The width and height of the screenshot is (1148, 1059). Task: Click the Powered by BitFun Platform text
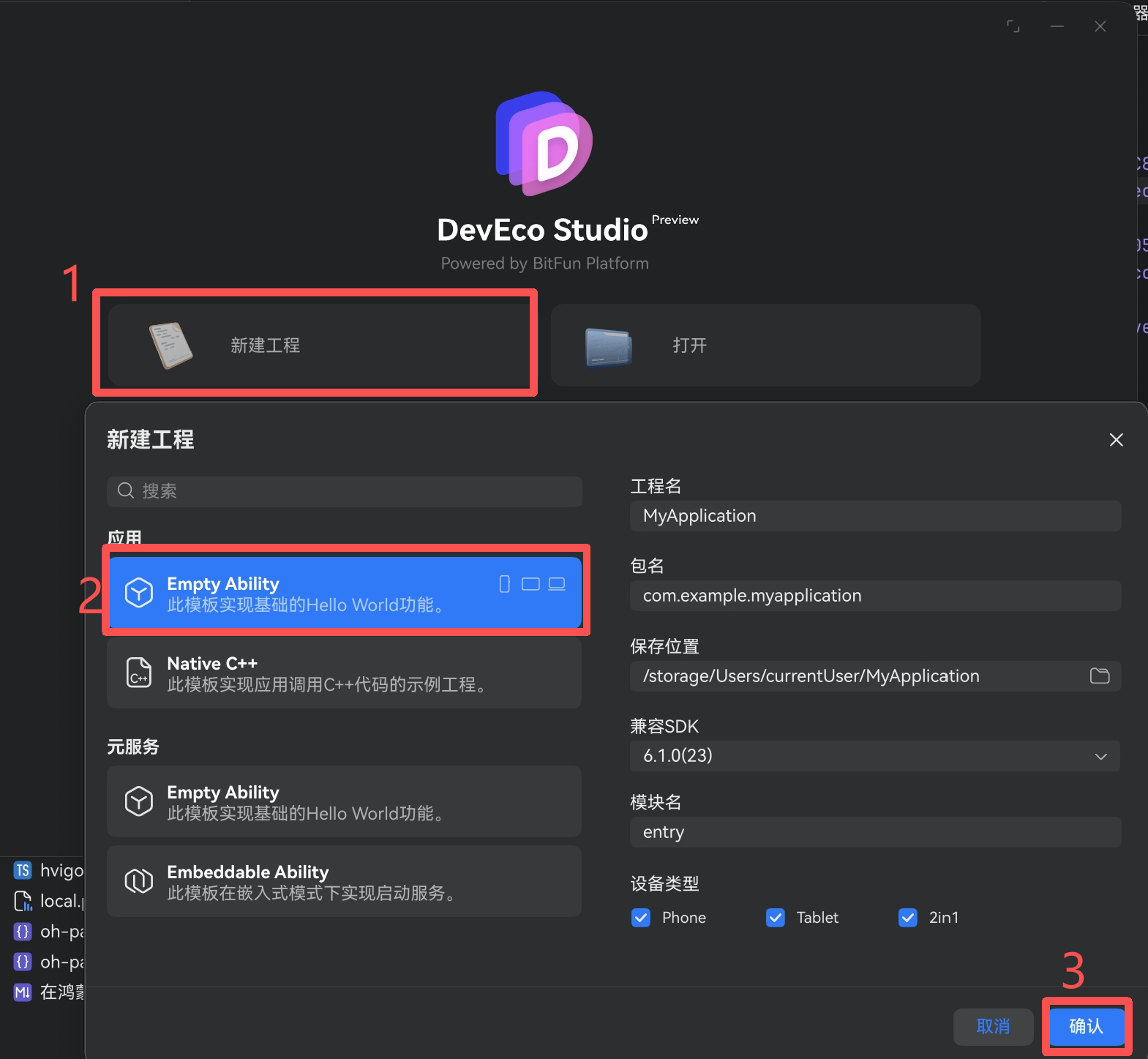[545, 263]
